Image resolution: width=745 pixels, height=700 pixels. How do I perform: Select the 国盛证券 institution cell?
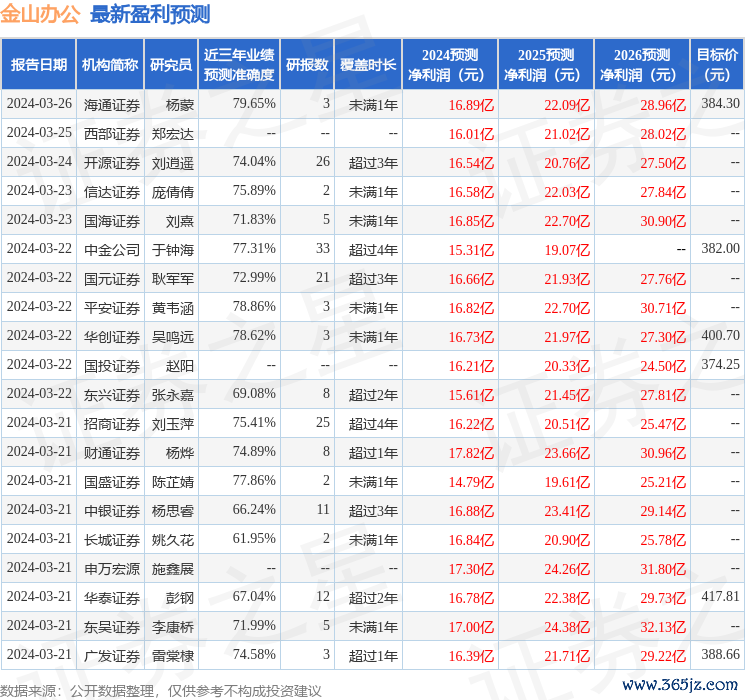[x=112, y=482]
